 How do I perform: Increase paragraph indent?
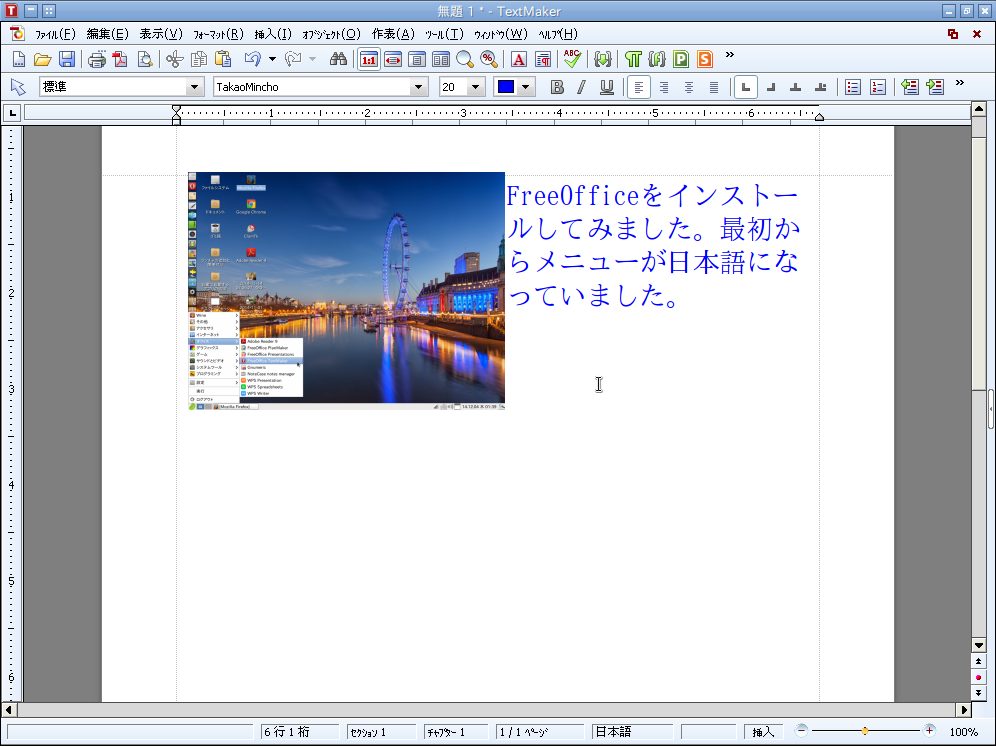point(935,87)
